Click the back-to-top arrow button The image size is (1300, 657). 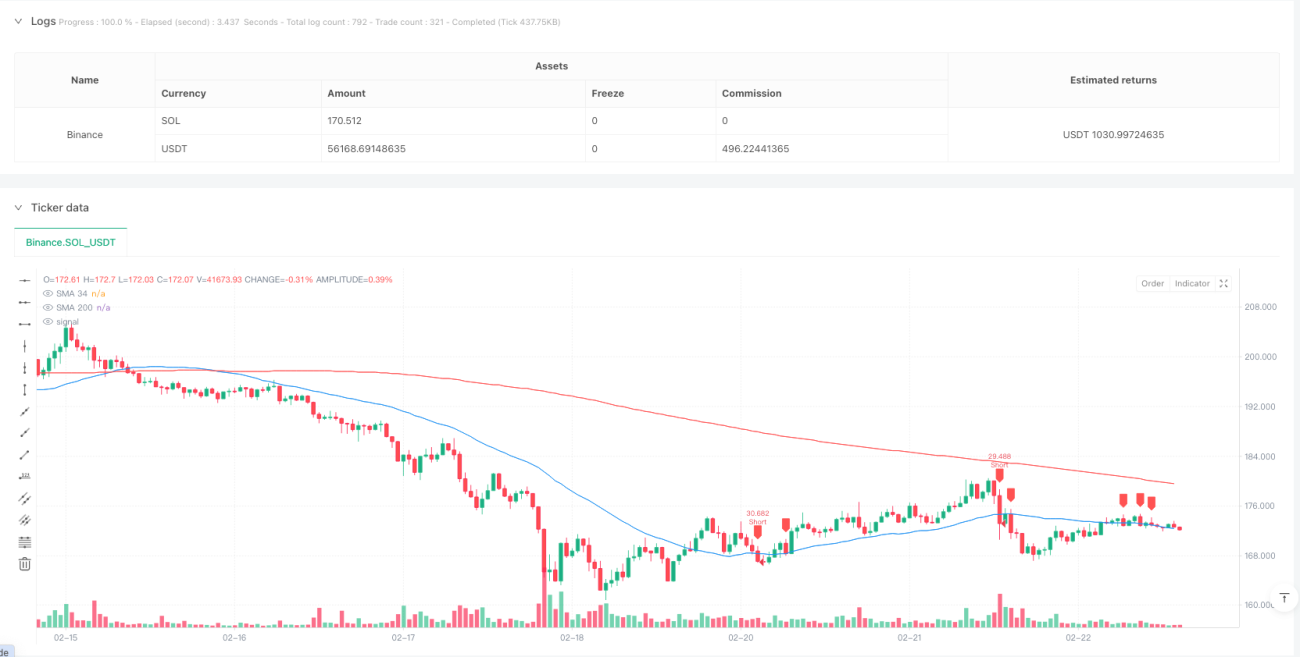coord(1283,599)
